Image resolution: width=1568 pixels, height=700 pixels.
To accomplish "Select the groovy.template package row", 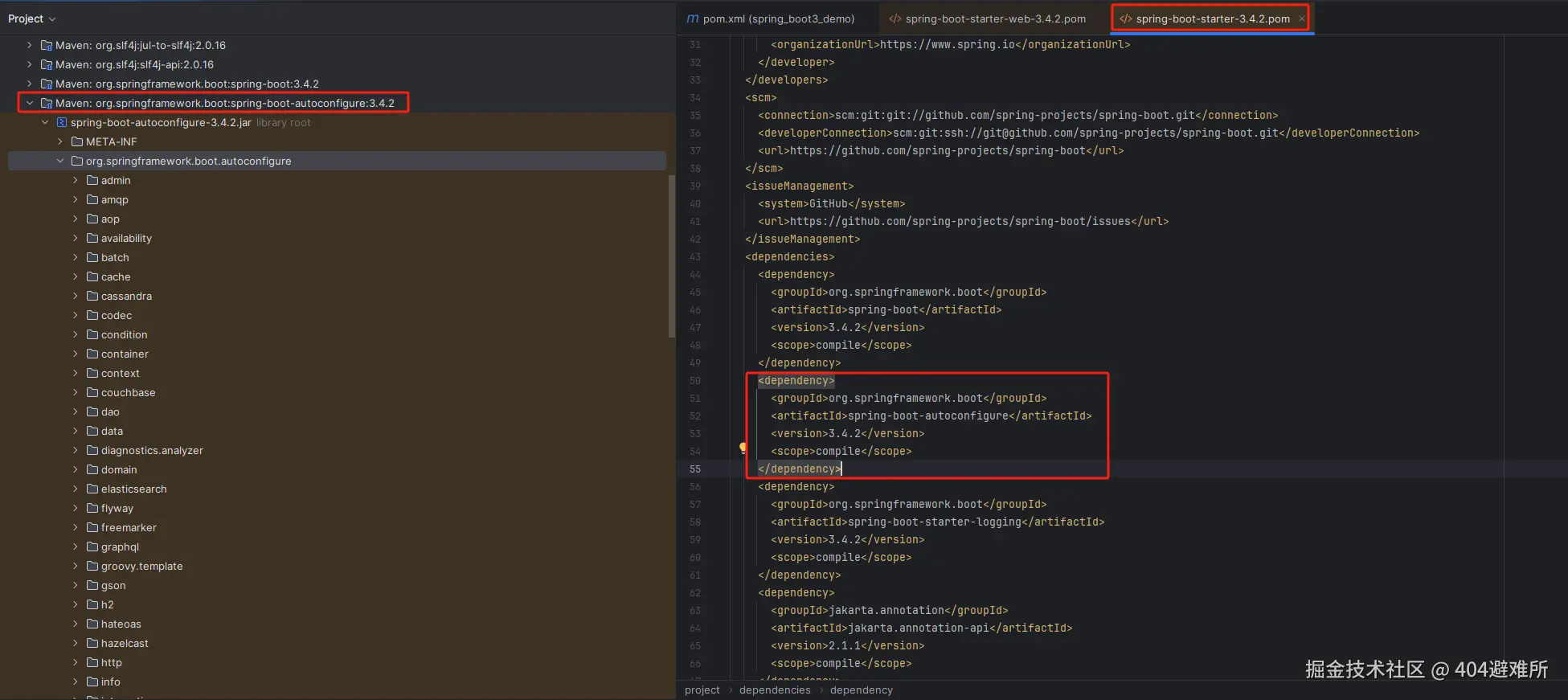I will tap(338, 566).
